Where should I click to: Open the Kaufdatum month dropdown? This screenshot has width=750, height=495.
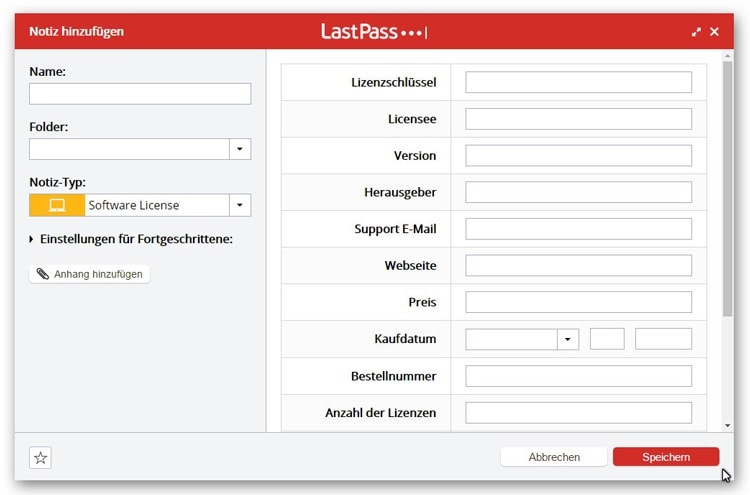coord(568,339)
